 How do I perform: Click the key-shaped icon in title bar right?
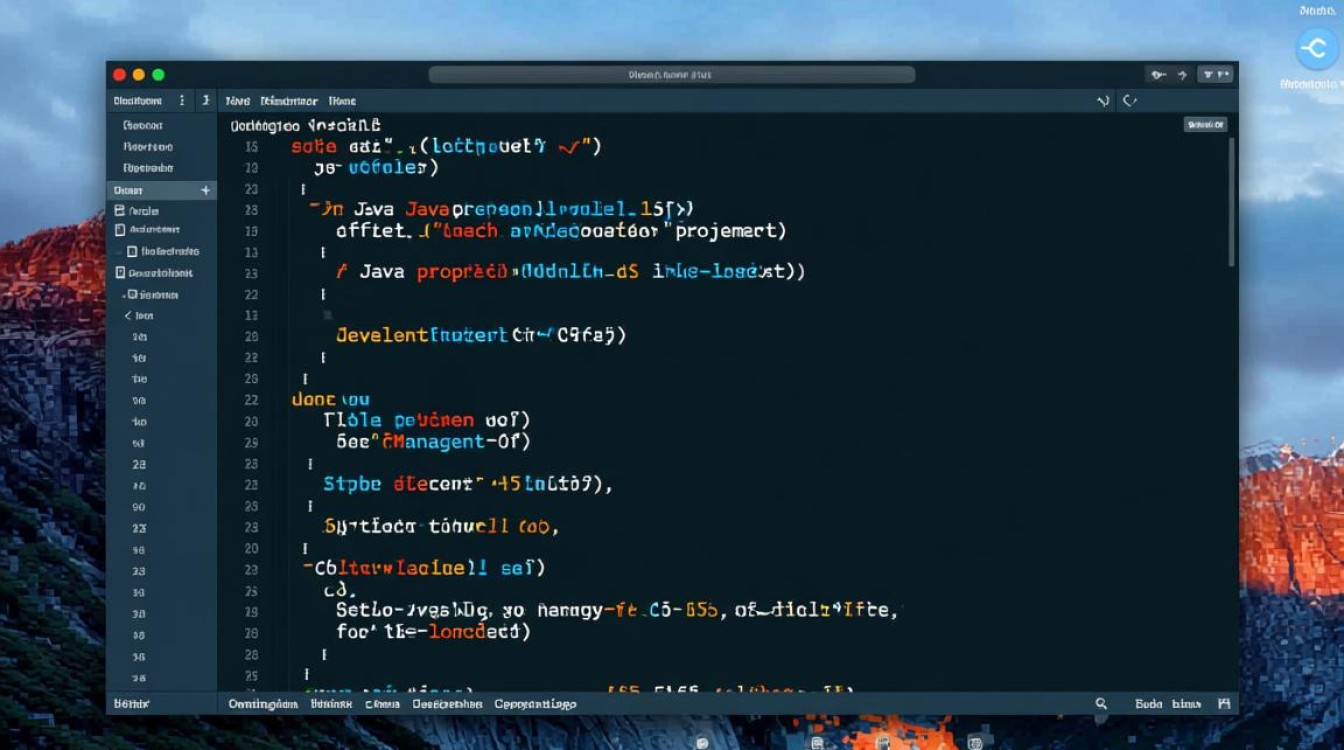1158,74
